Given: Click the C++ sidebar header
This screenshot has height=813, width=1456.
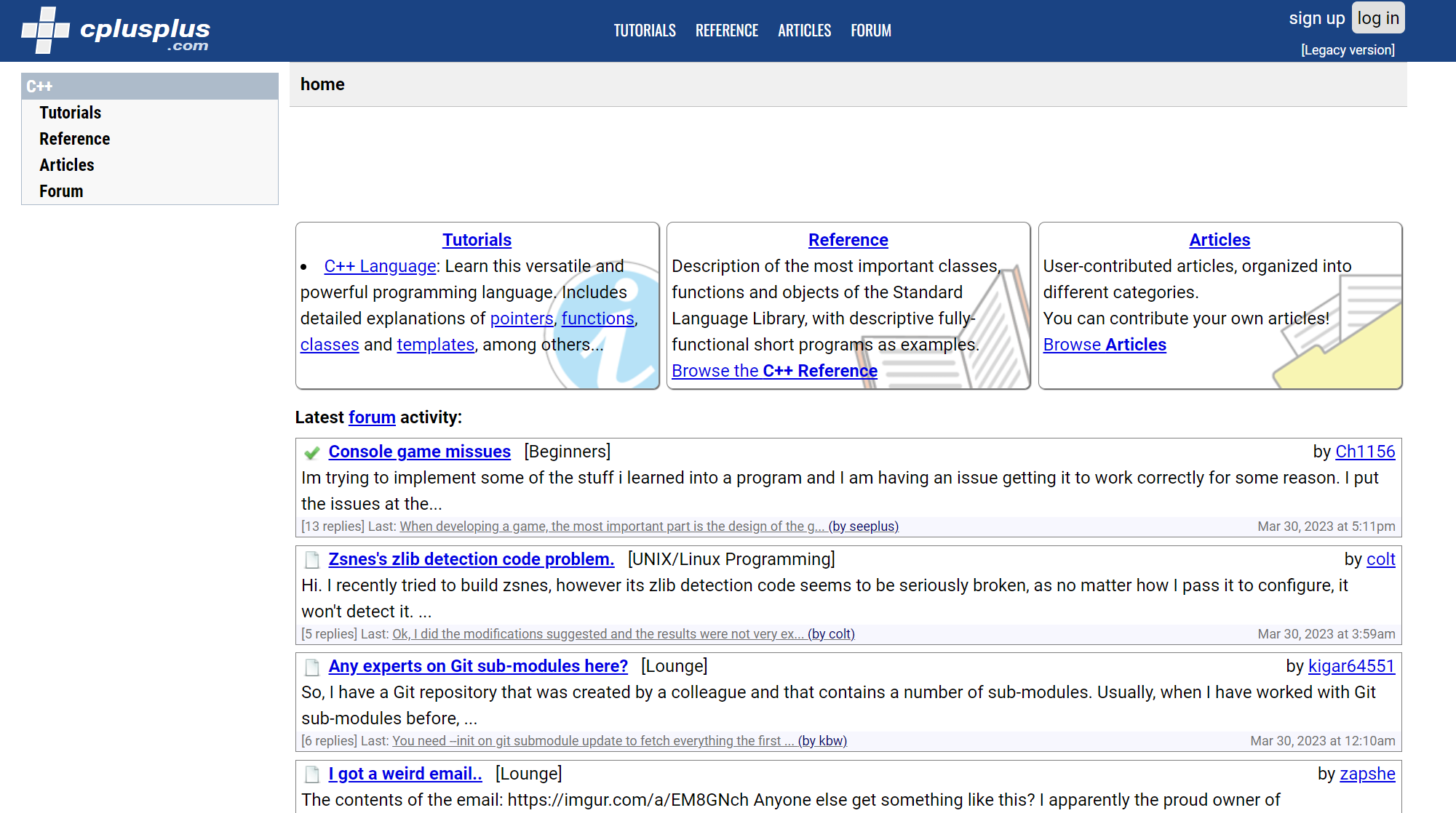Looking at the screenshot, I should tap(149, 86).
